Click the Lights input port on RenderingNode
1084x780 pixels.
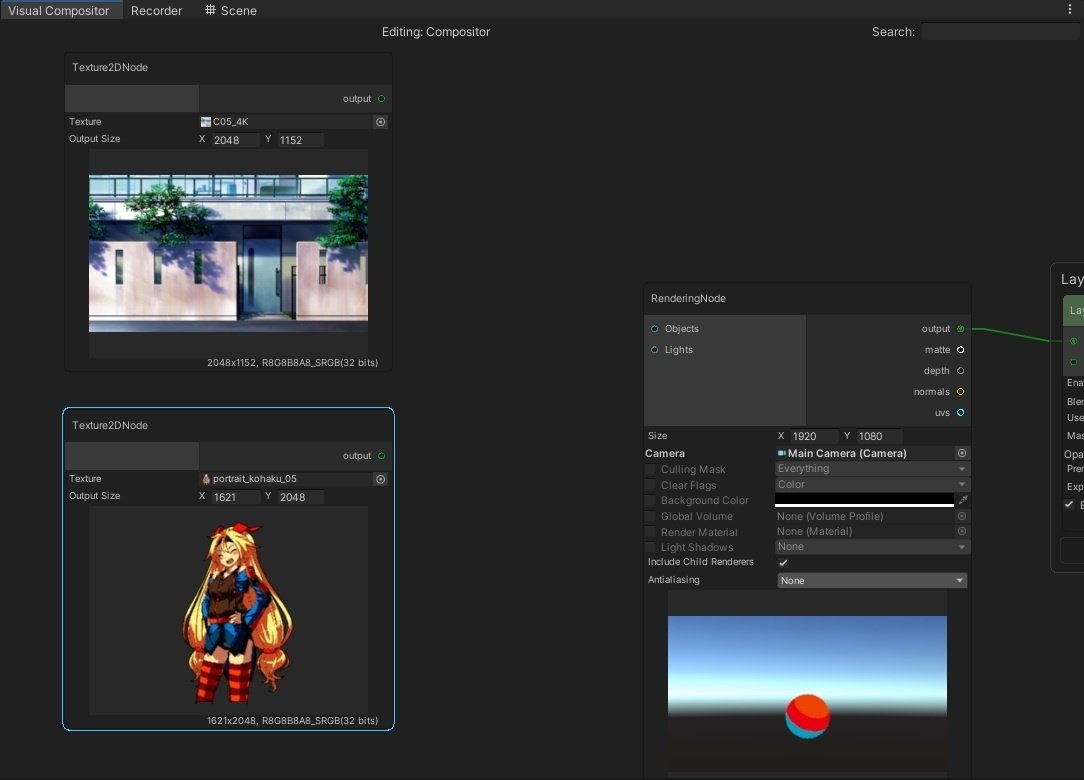[x=655, y=350]
